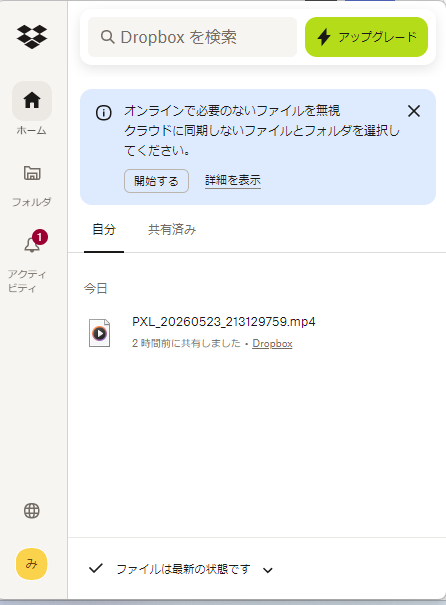Click the video file icon thumbnail
The image size is (446, 605).
[100, 333]
